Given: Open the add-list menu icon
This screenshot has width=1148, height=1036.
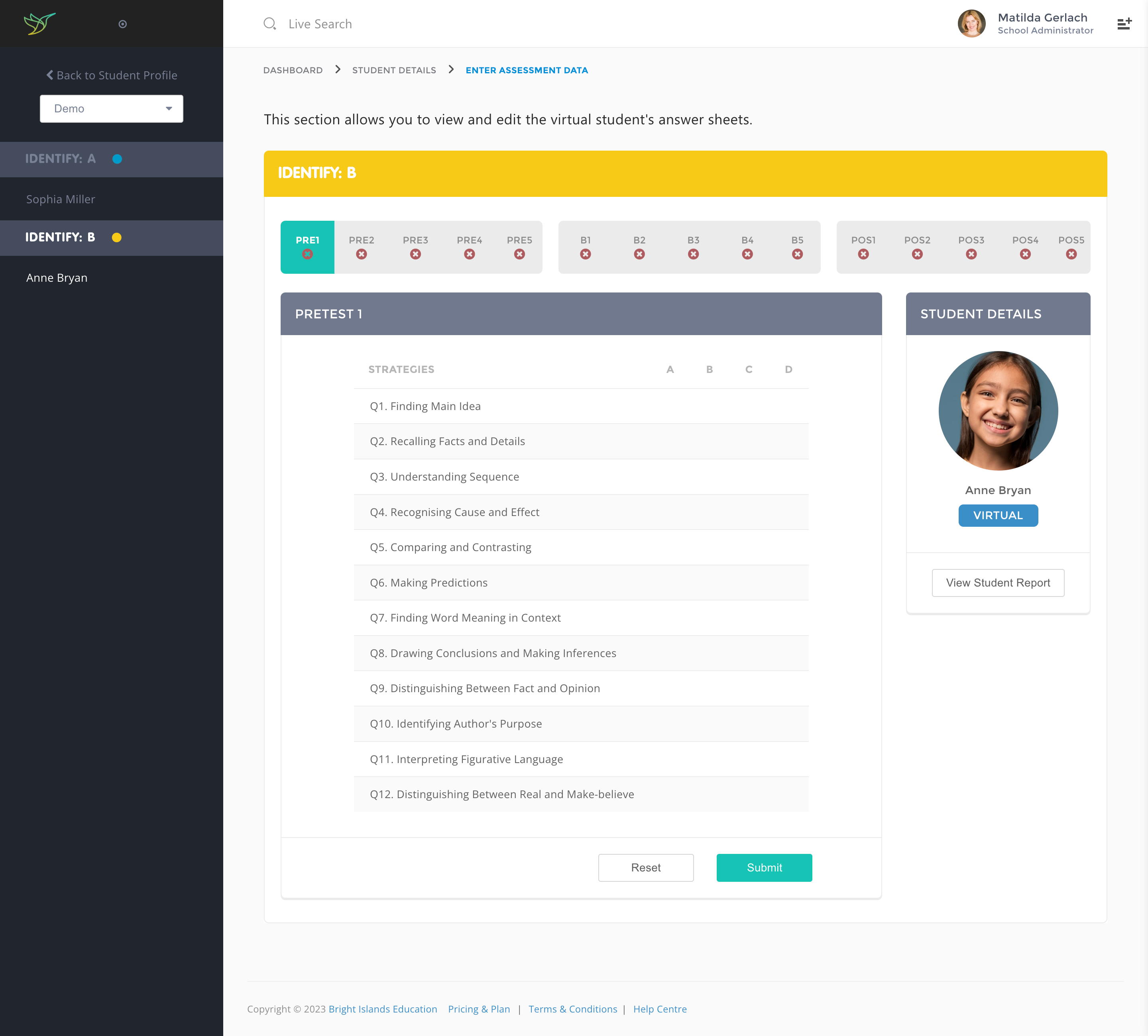Looking at the screenshot, I should pos(1124,24).
